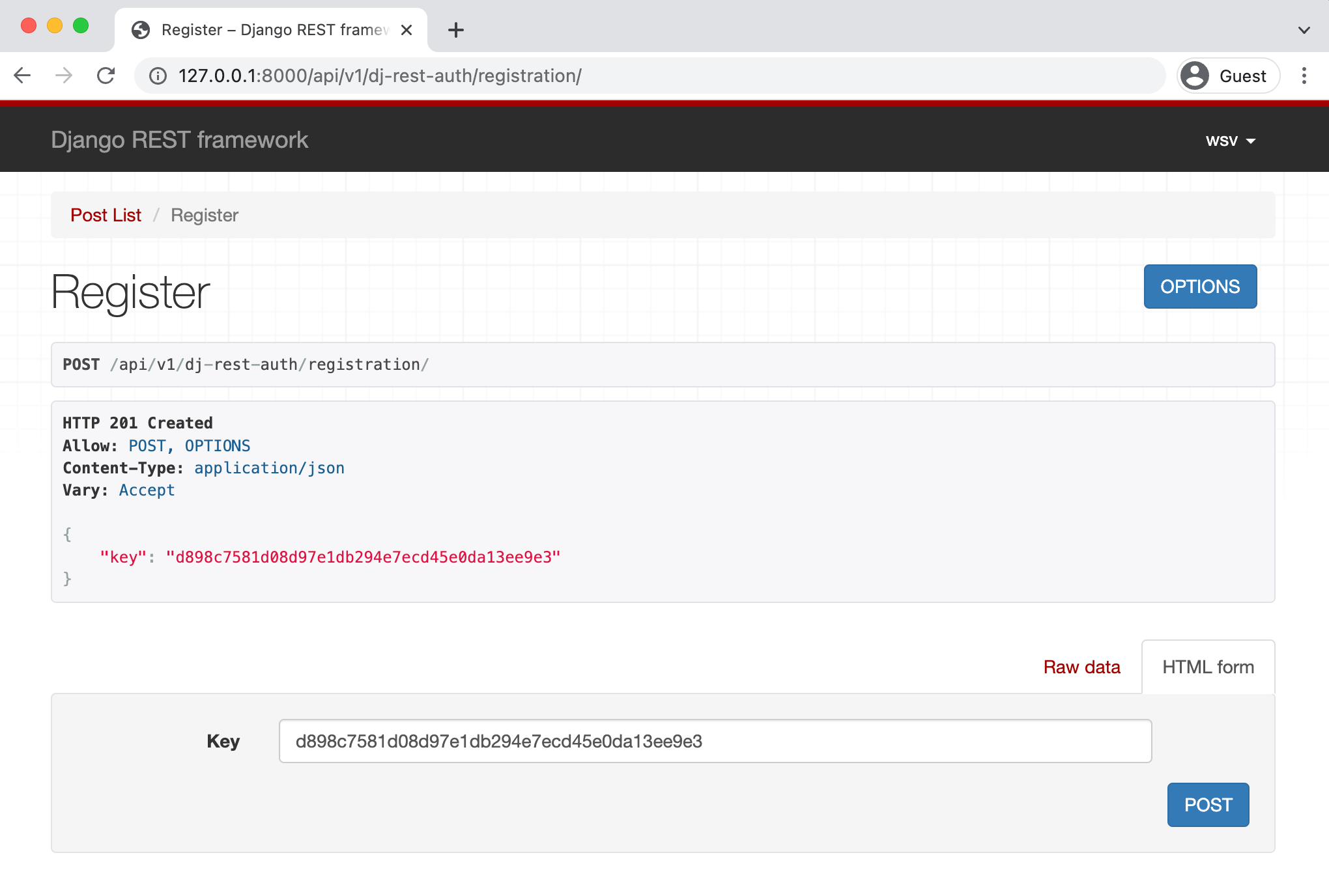
Task: Click the POST /api/v1/dj-rest-auth/registration/ request line
Action: [246, 365]
